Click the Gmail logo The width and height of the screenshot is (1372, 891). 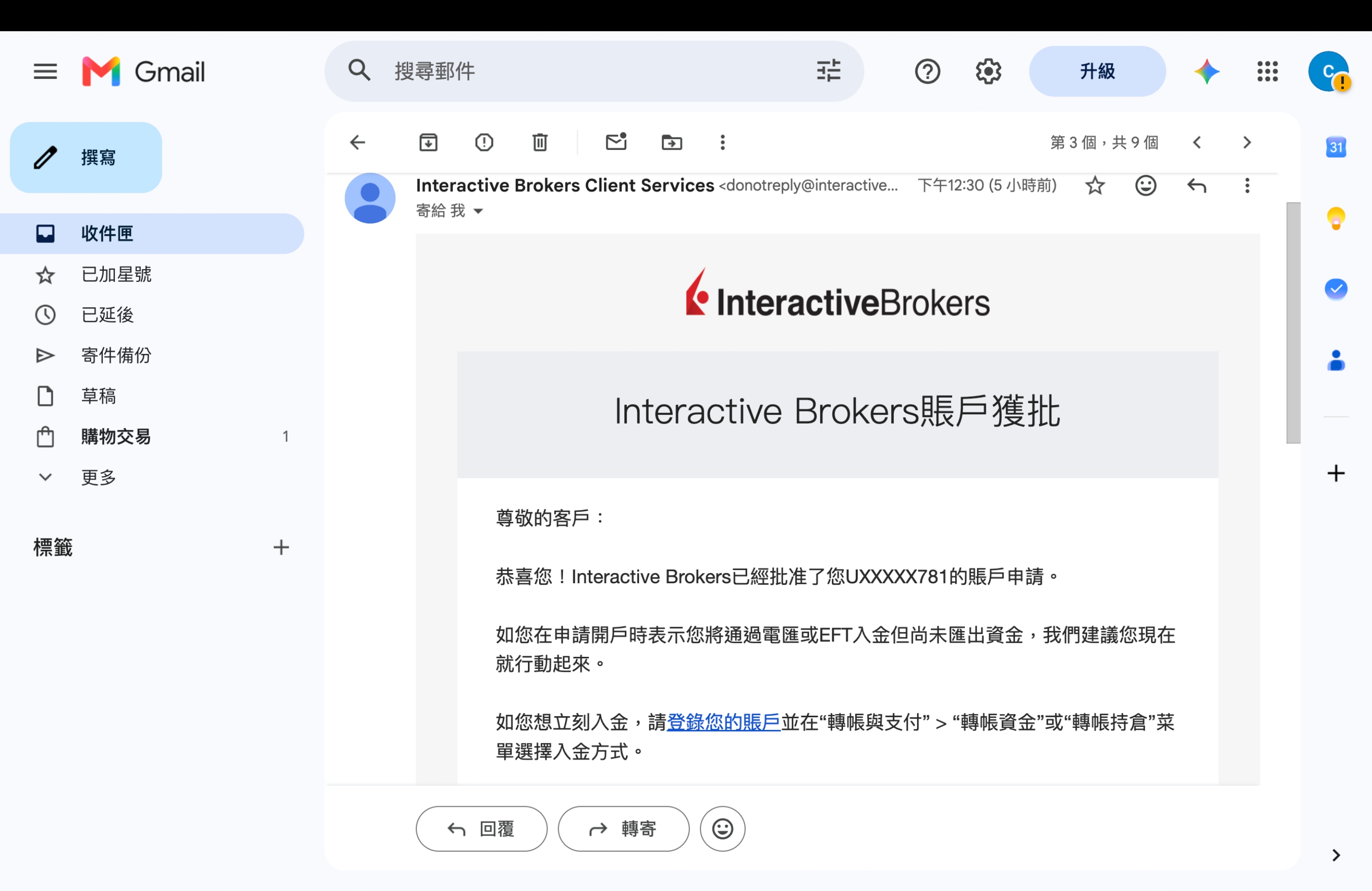144,72
